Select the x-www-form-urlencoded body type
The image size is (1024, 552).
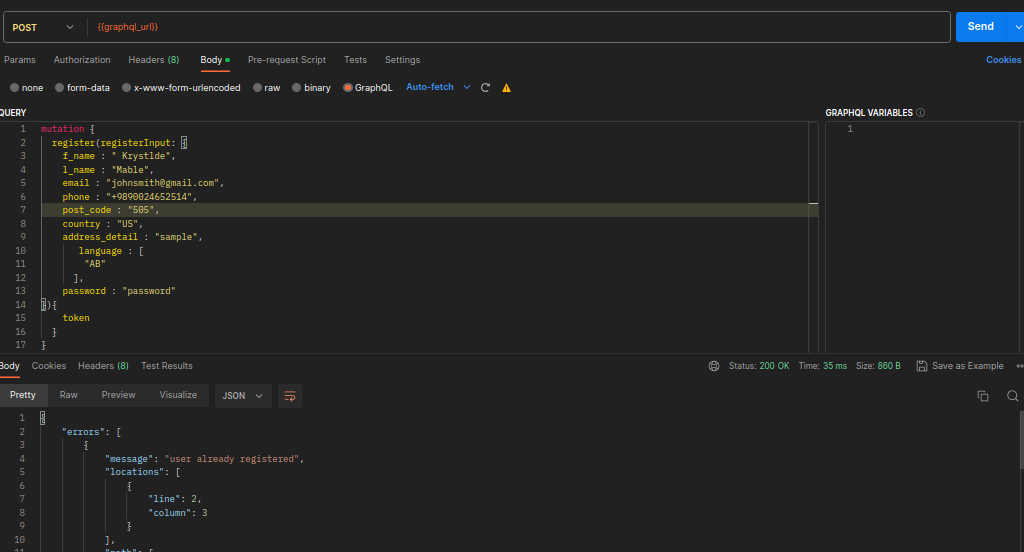pos(181,88)
